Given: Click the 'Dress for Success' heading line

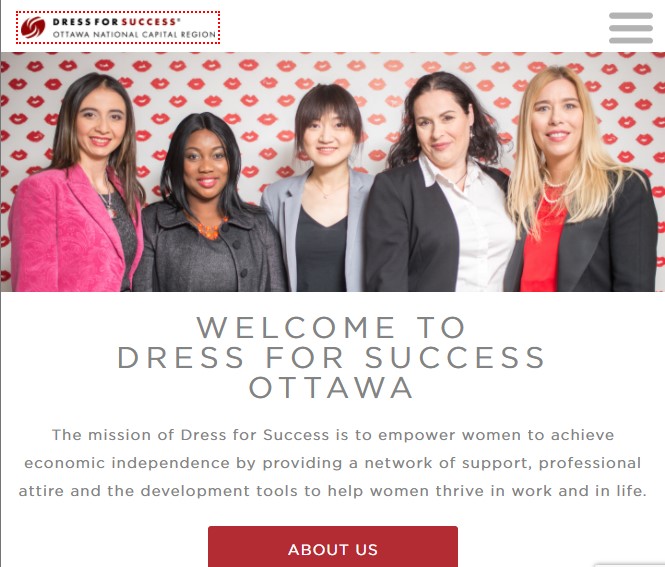Looking at the screenshot, I should (331, 357).
